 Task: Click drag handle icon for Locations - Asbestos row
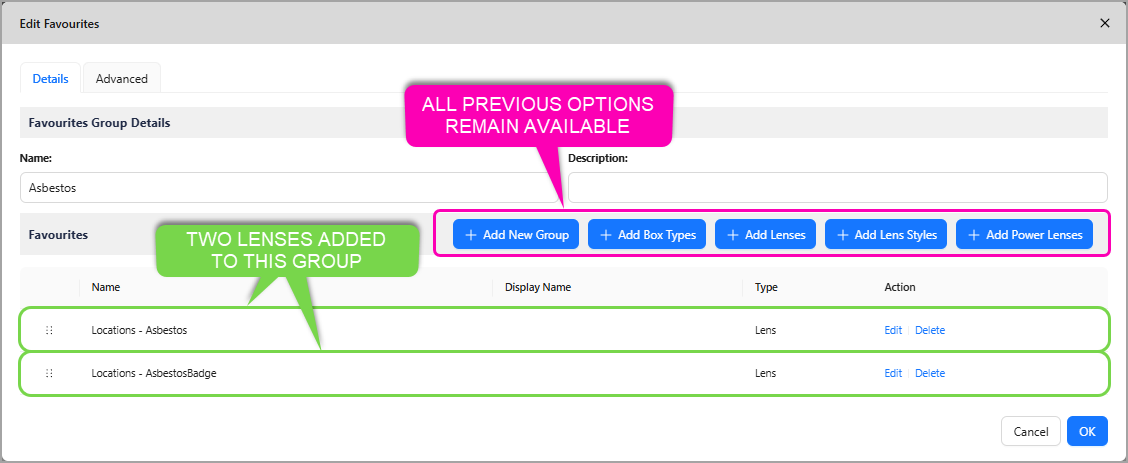pyautogui.click(x=49, y=330)
